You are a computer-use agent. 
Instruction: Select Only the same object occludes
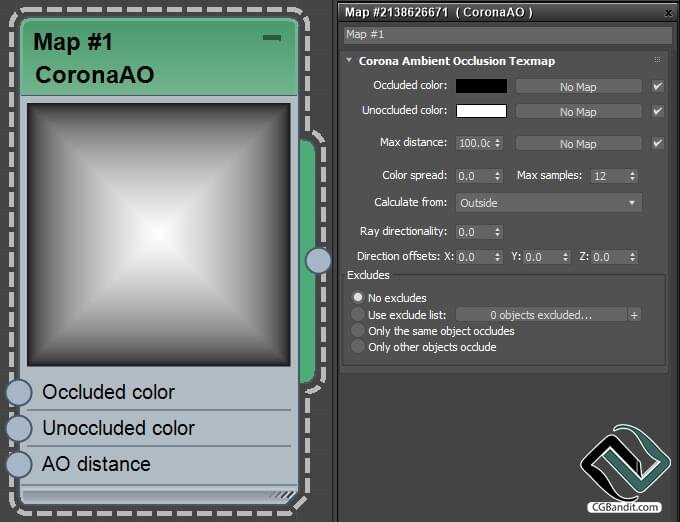click(x=358, y=330)
